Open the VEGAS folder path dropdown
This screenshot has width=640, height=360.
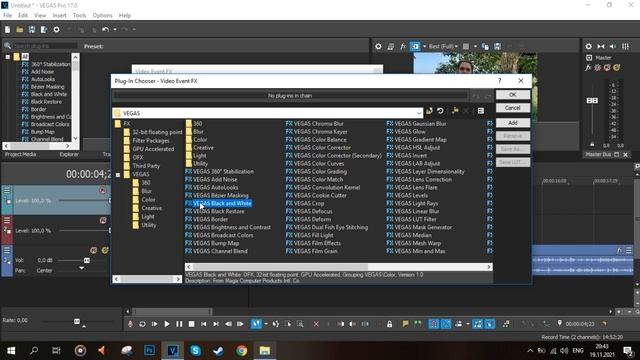(x=419, y=113)
